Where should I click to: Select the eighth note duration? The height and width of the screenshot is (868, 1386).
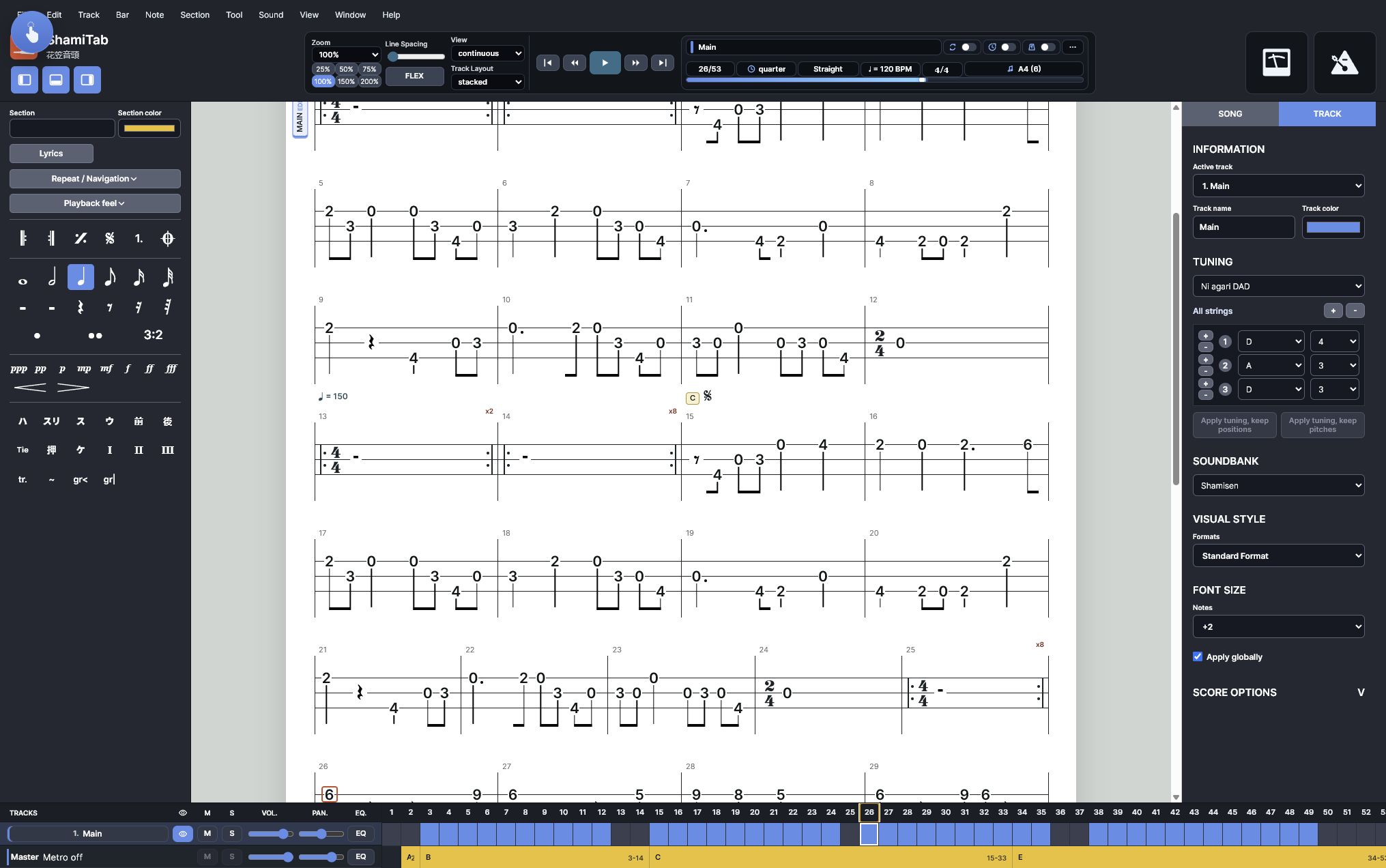point(110,278)
